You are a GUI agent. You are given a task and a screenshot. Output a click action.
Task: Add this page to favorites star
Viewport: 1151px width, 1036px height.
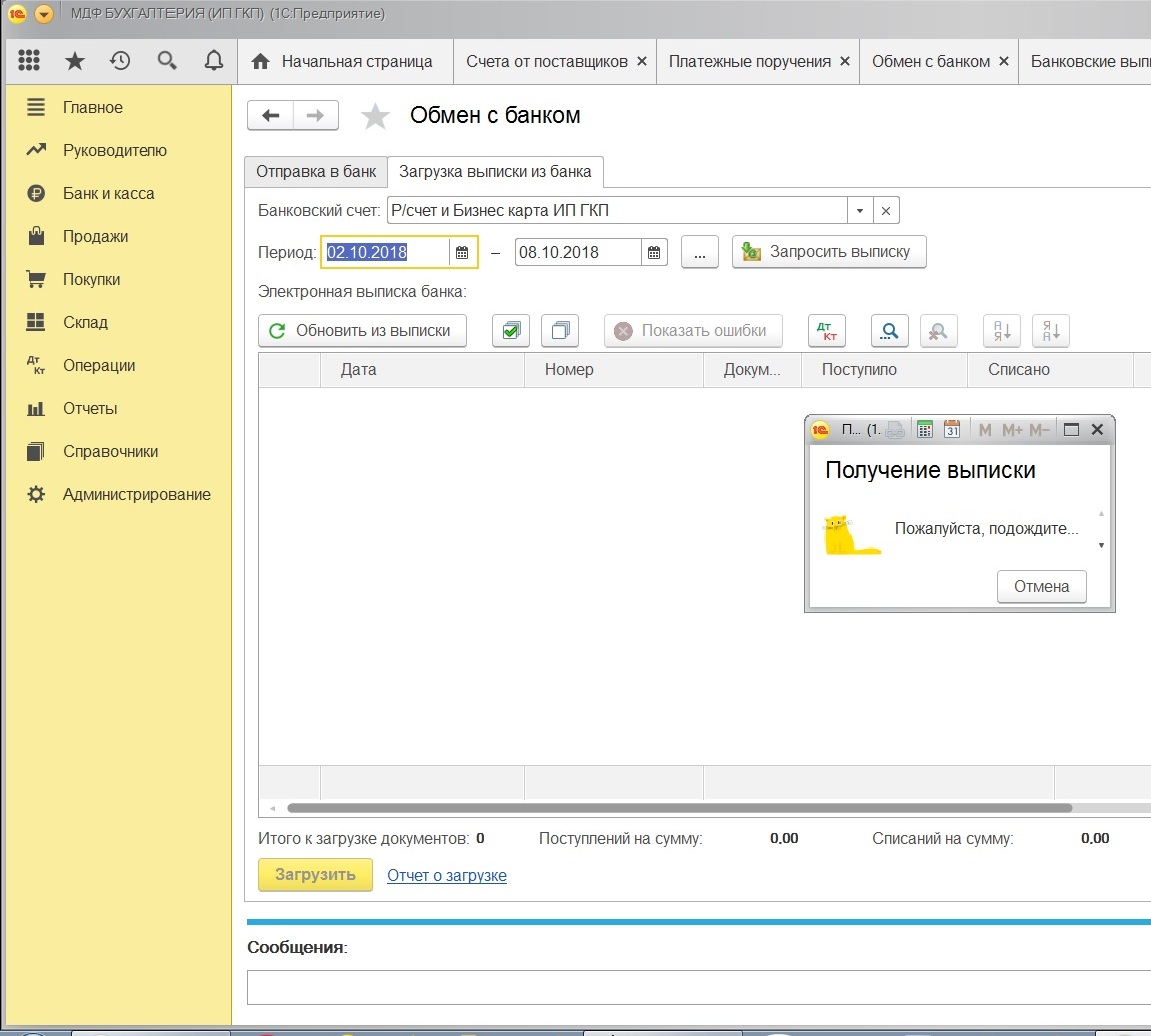[375, 117]
